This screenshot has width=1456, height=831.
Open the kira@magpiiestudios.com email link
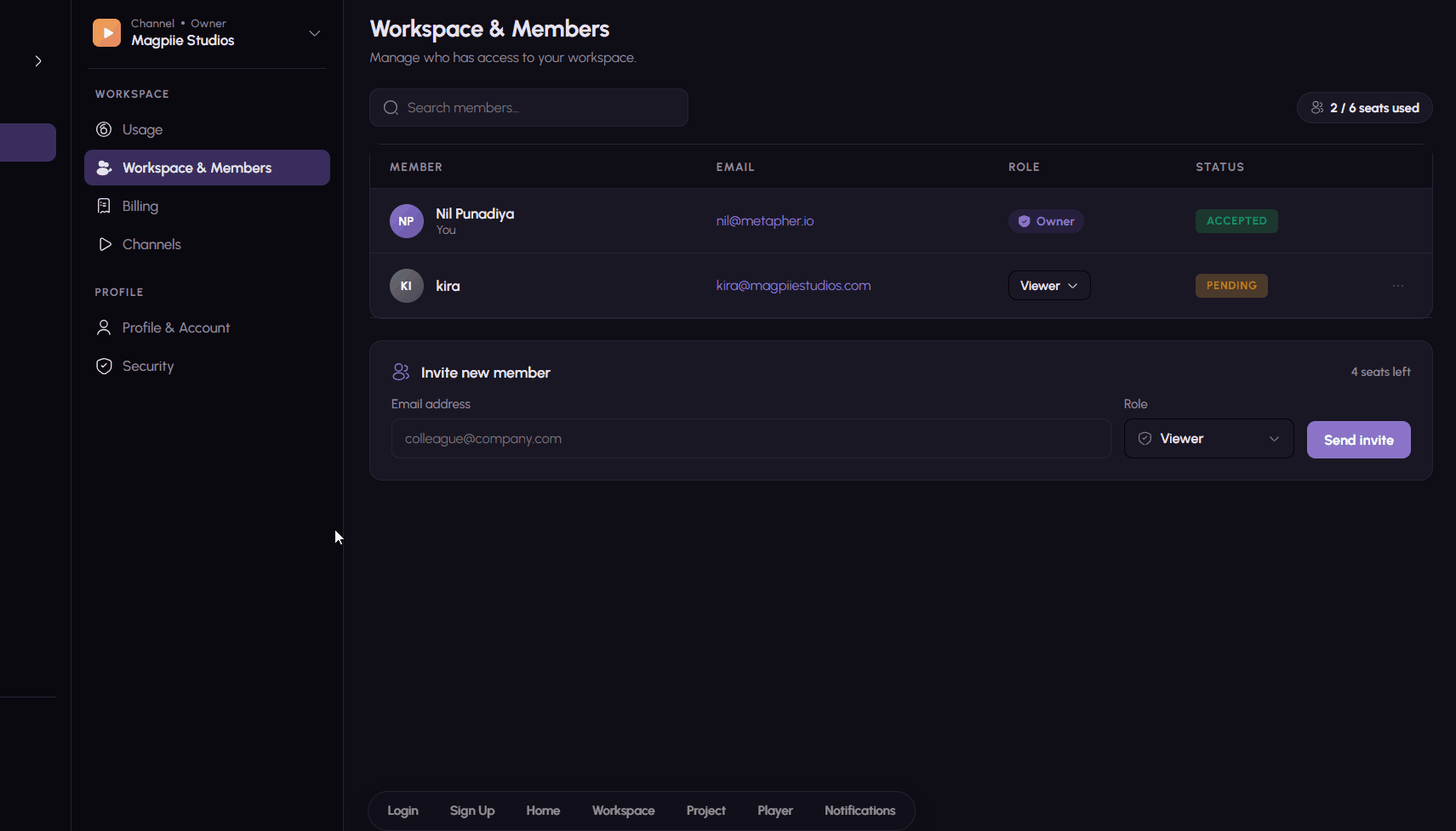coord(793,286)
